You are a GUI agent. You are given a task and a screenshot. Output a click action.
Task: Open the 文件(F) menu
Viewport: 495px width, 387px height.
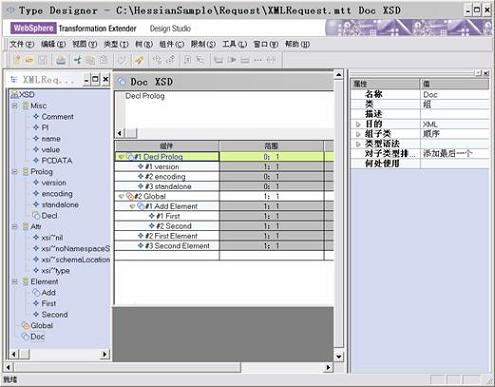tap(22, 44)
